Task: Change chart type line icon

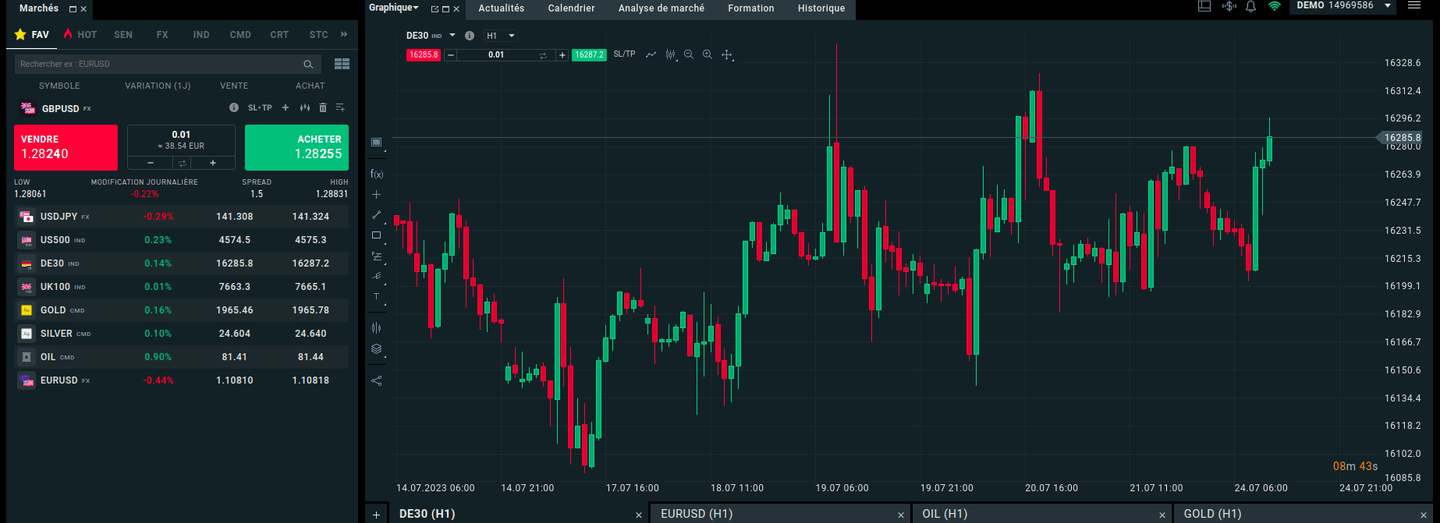Action: tap(651, 55)
